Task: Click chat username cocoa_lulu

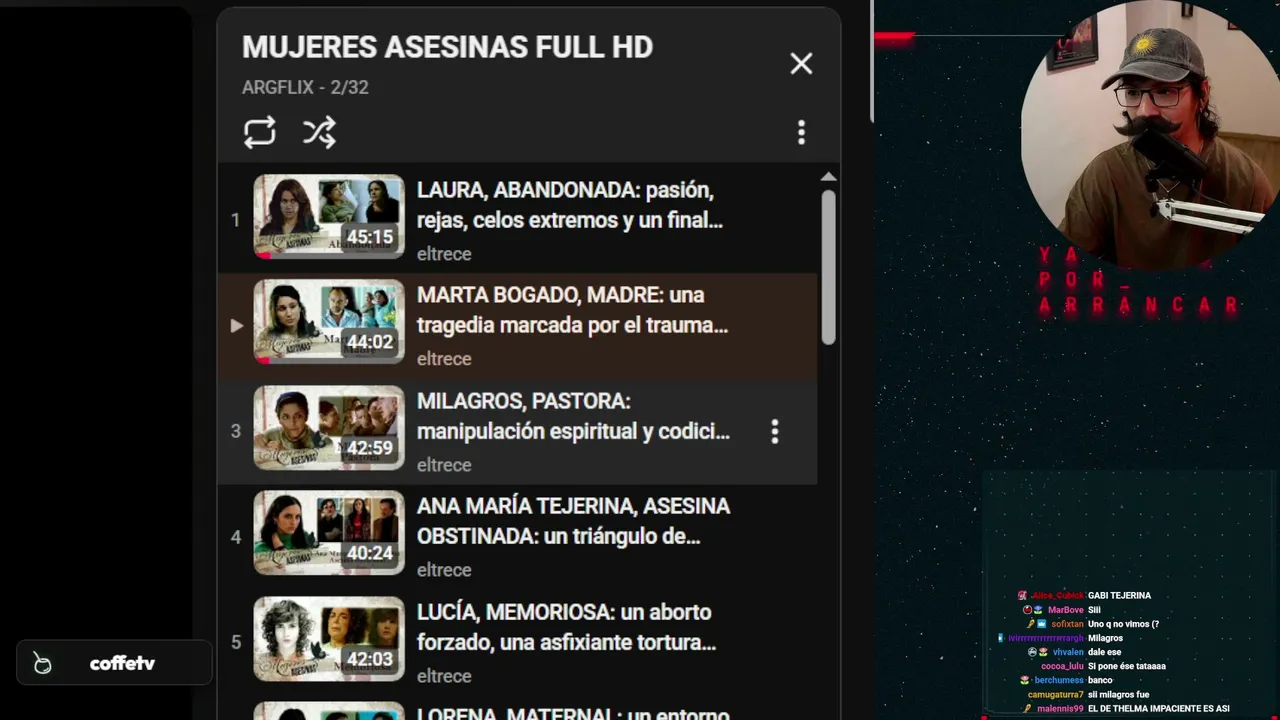Action: click(1062, 666)
